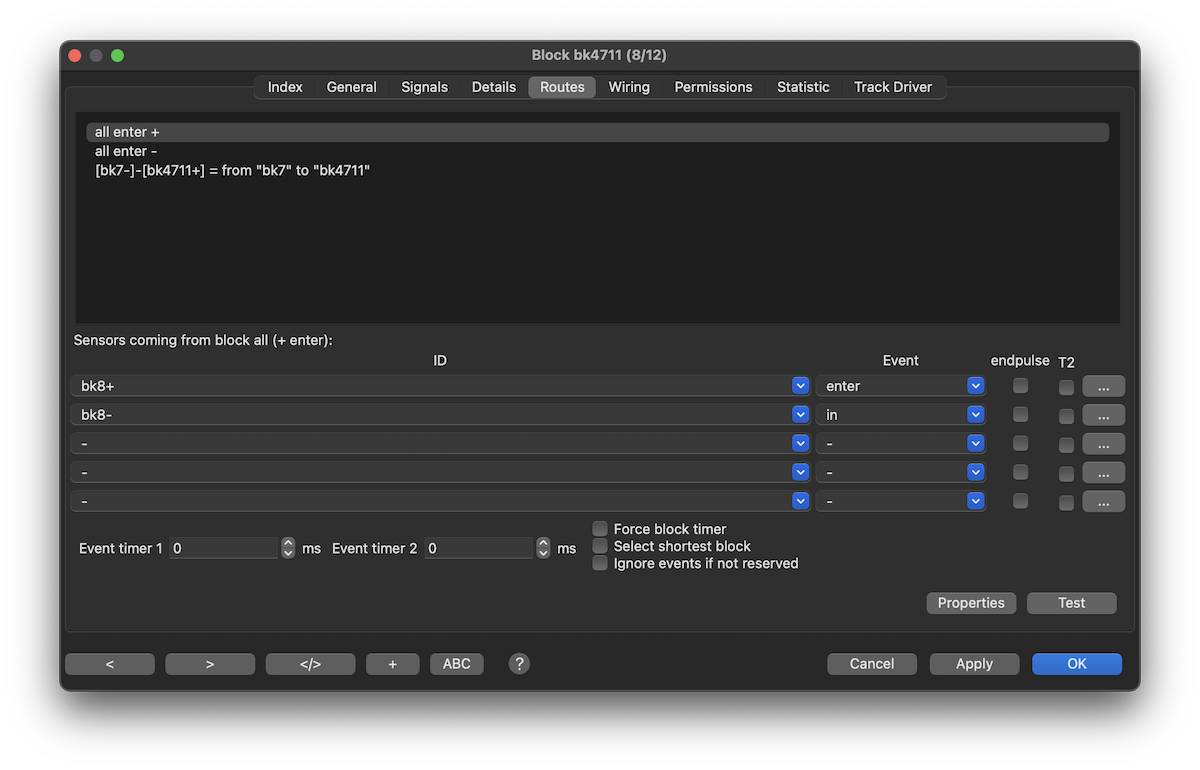This screenshot has width=1200, height=770.
Task: Click the Apply button
Action: 974,664
